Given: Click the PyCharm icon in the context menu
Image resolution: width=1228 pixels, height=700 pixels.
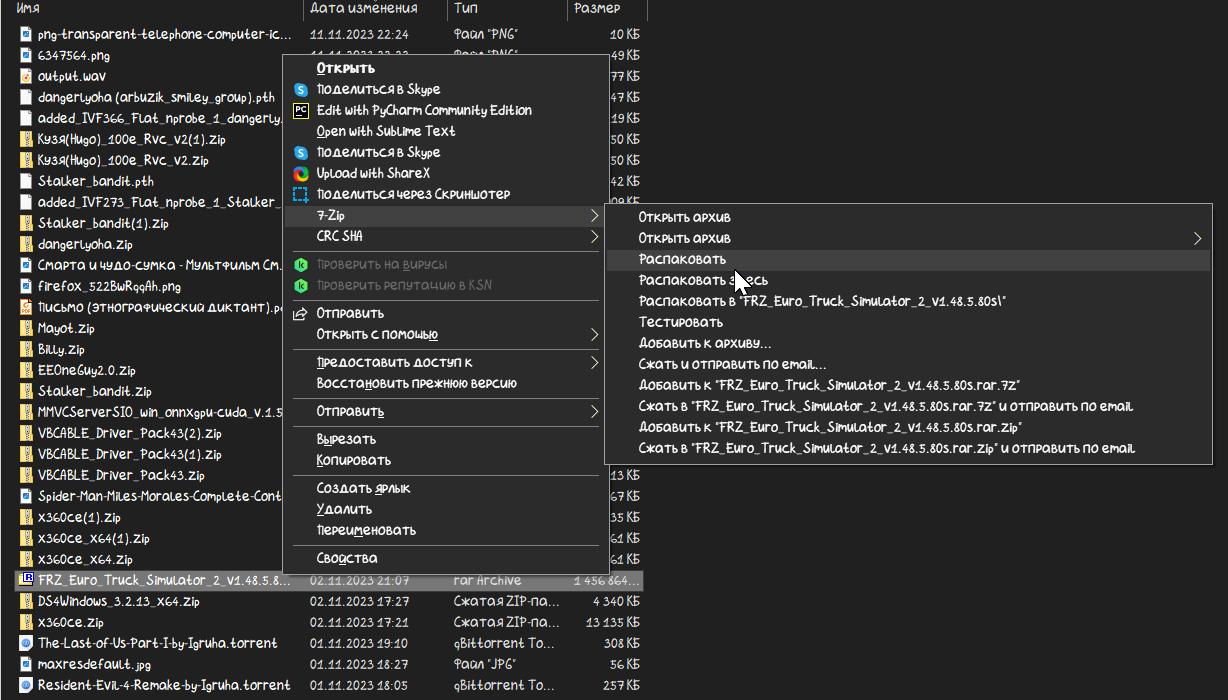Looking at the screenshot, I should [x=300, y=110].
